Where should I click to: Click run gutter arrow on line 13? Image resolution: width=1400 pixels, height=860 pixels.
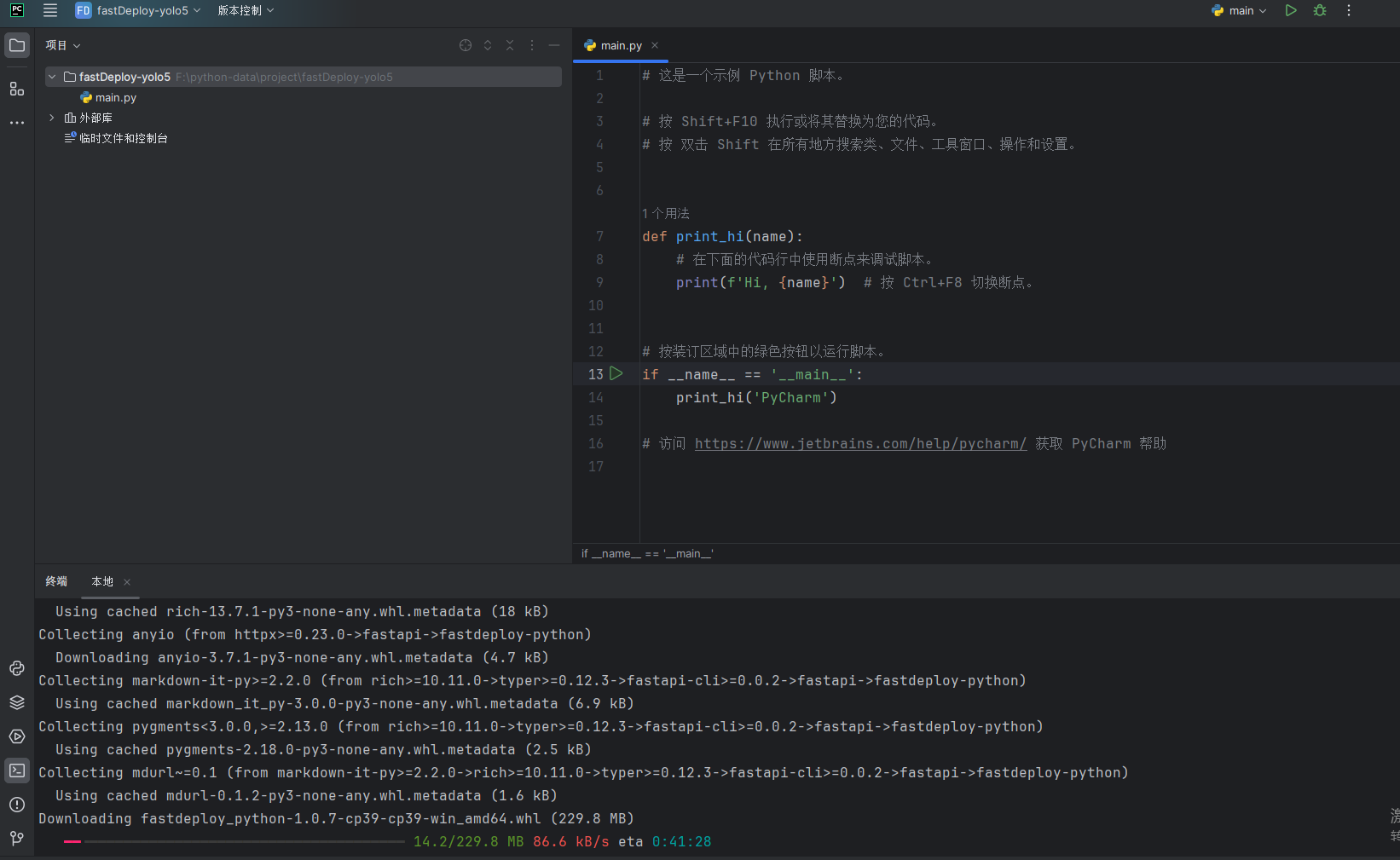[x=616, y=373]
